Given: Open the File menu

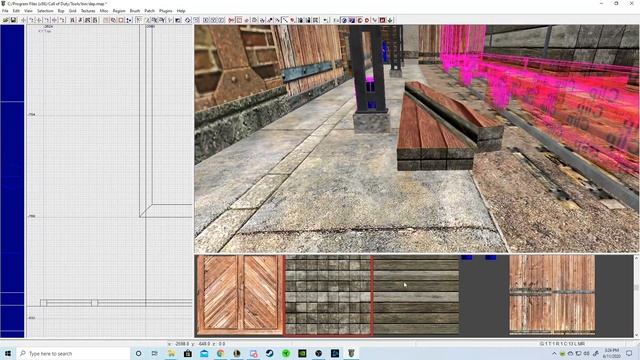Looking at the screenshot, I should click(5, 11).
